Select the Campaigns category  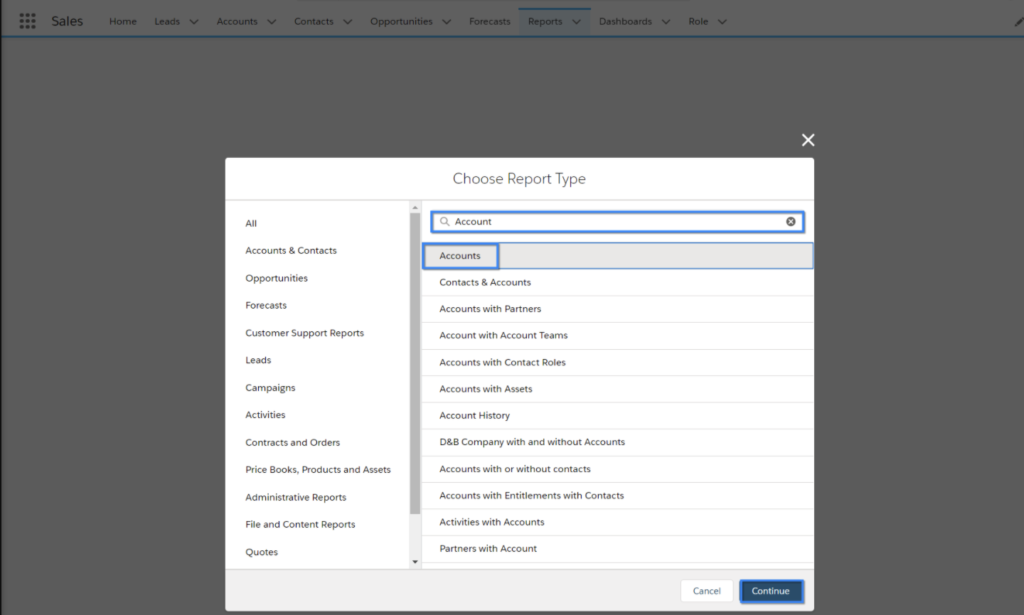270,388
